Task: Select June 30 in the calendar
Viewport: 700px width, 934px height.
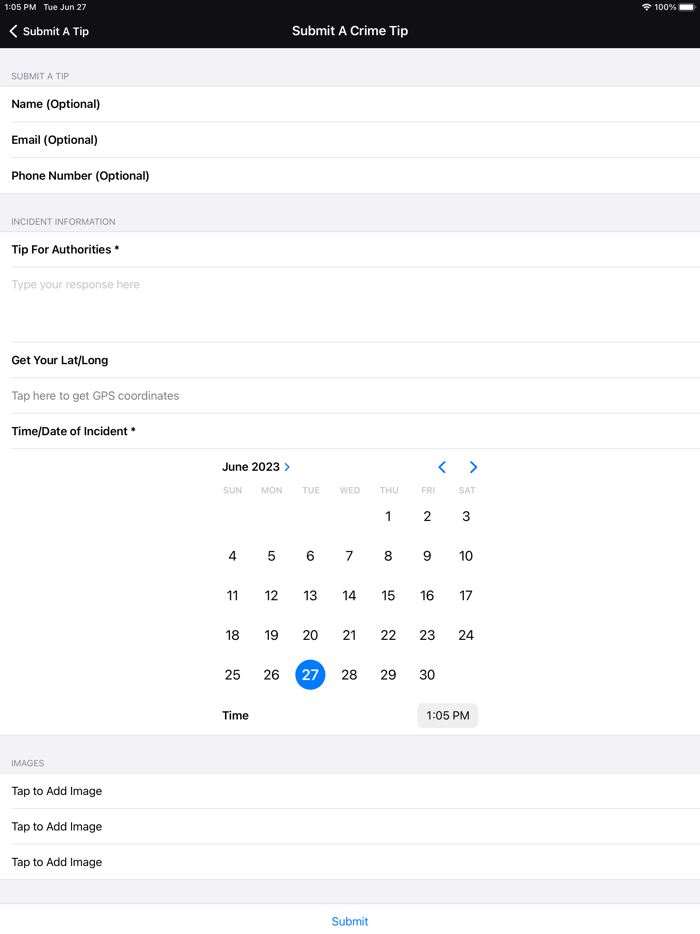Action: (427, 675)
